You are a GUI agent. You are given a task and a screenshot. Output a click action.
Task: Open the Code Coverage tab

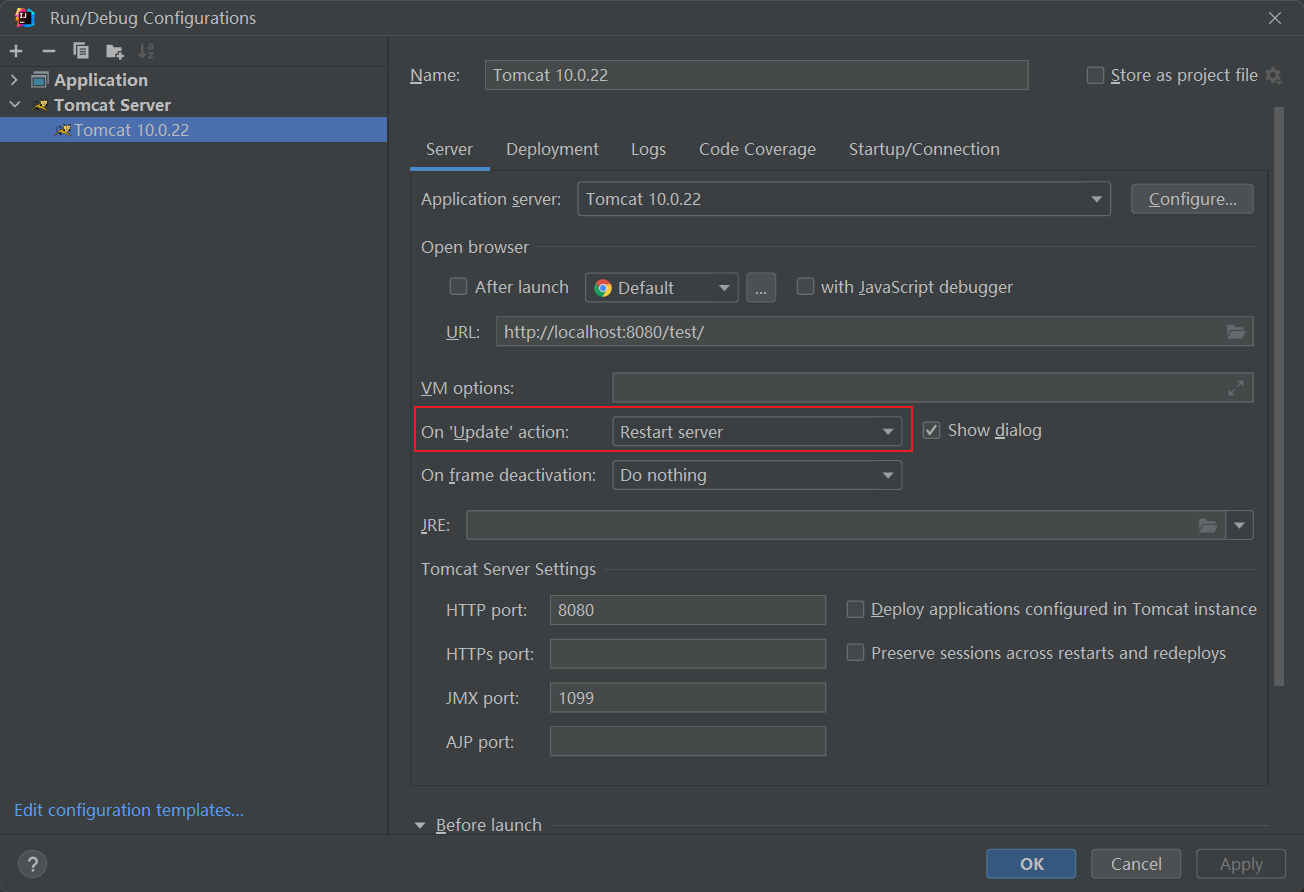757,149
